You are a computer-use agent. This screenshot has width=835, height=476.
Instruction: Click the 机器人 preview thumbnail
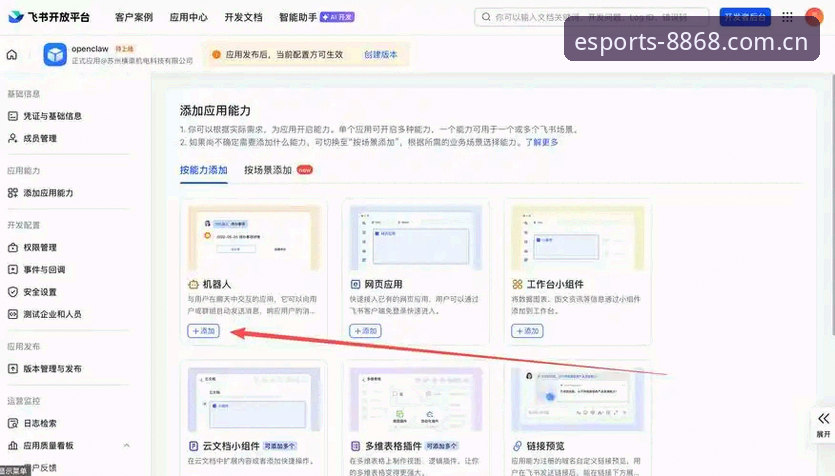(x=254, y=238)
